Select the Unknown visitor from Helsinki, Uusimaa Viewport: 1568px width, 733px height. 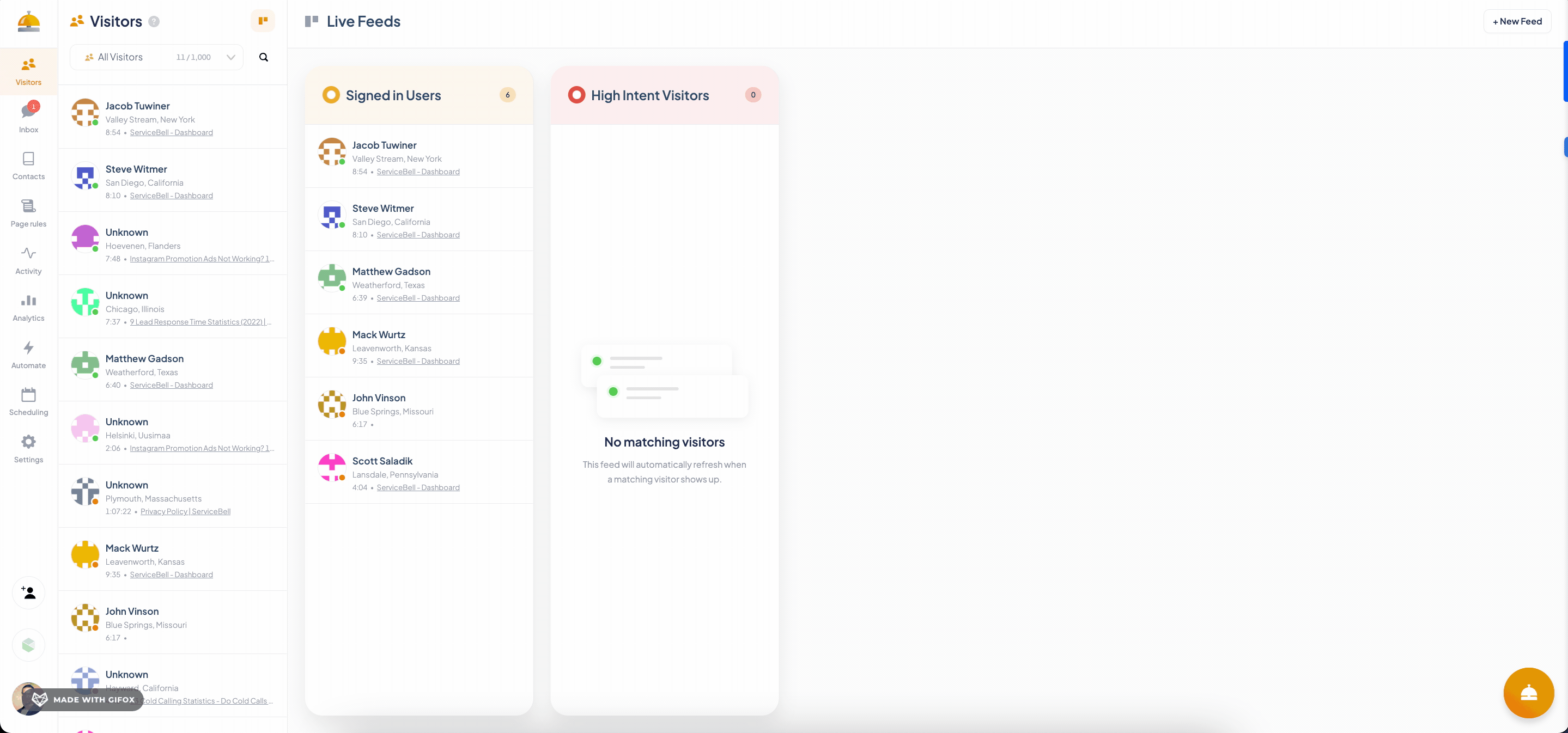(173, 433)
